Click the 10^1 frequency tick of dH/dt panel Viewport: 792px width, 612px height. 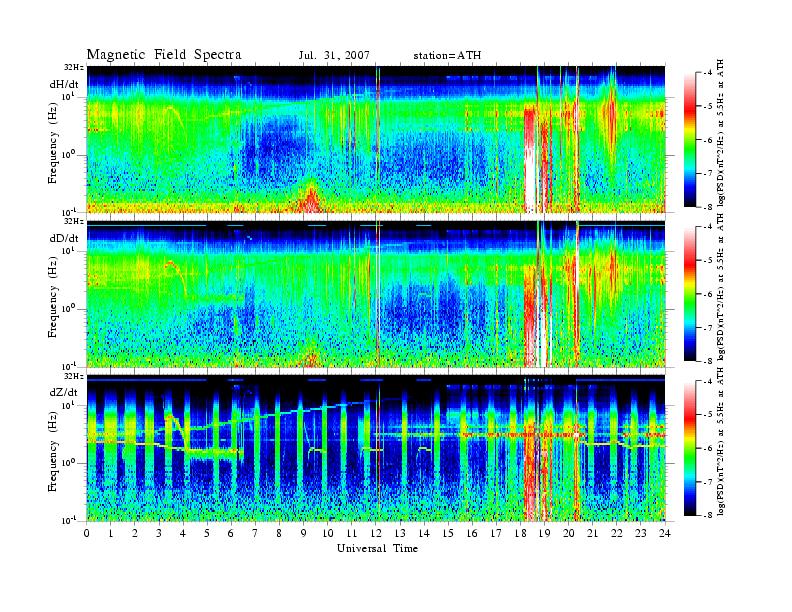click(68, 96)
